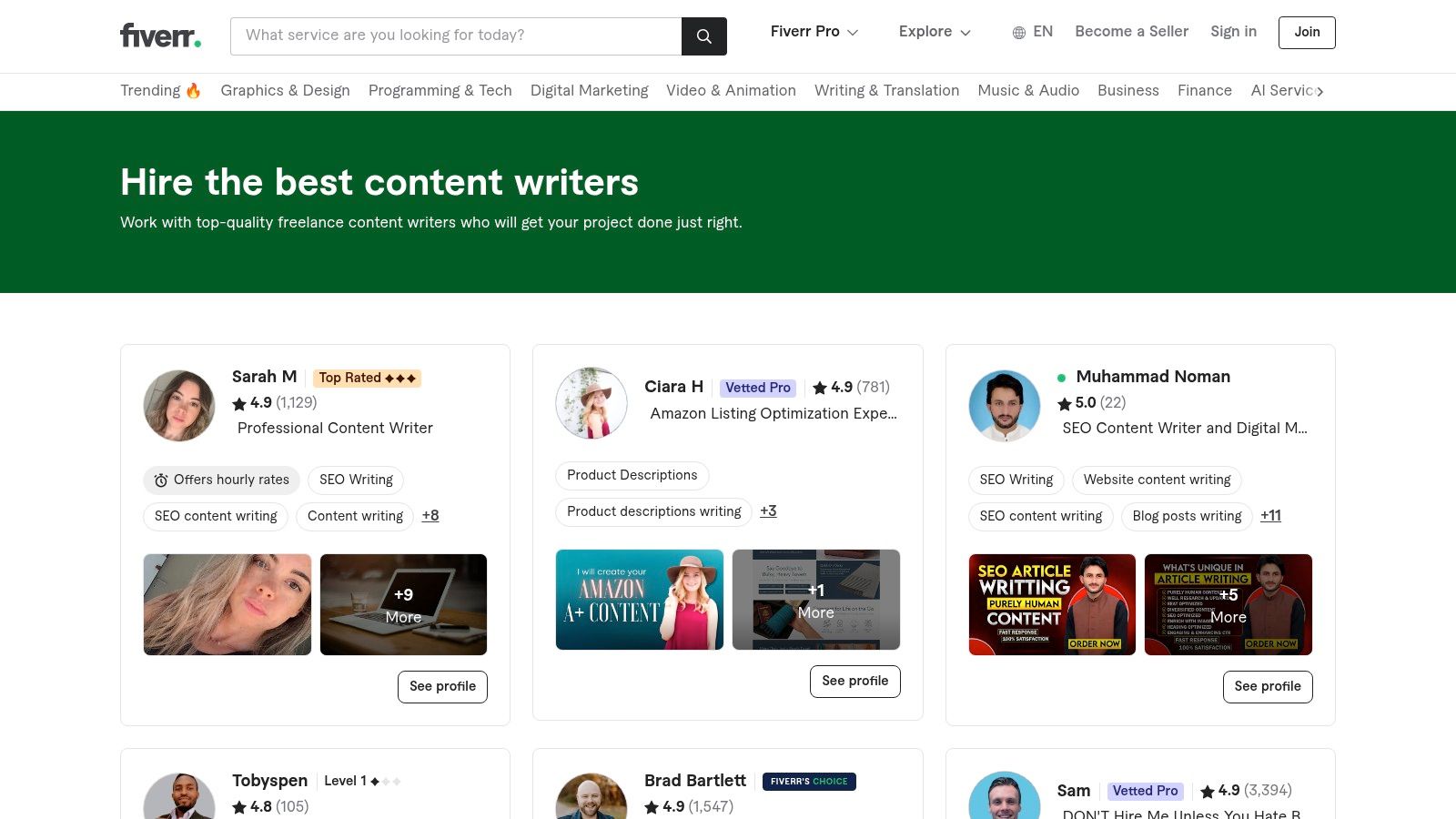The image size is (1456, 819).
Task: Click the clock icon on Offers hourly rates
Action: pos(160,480)
